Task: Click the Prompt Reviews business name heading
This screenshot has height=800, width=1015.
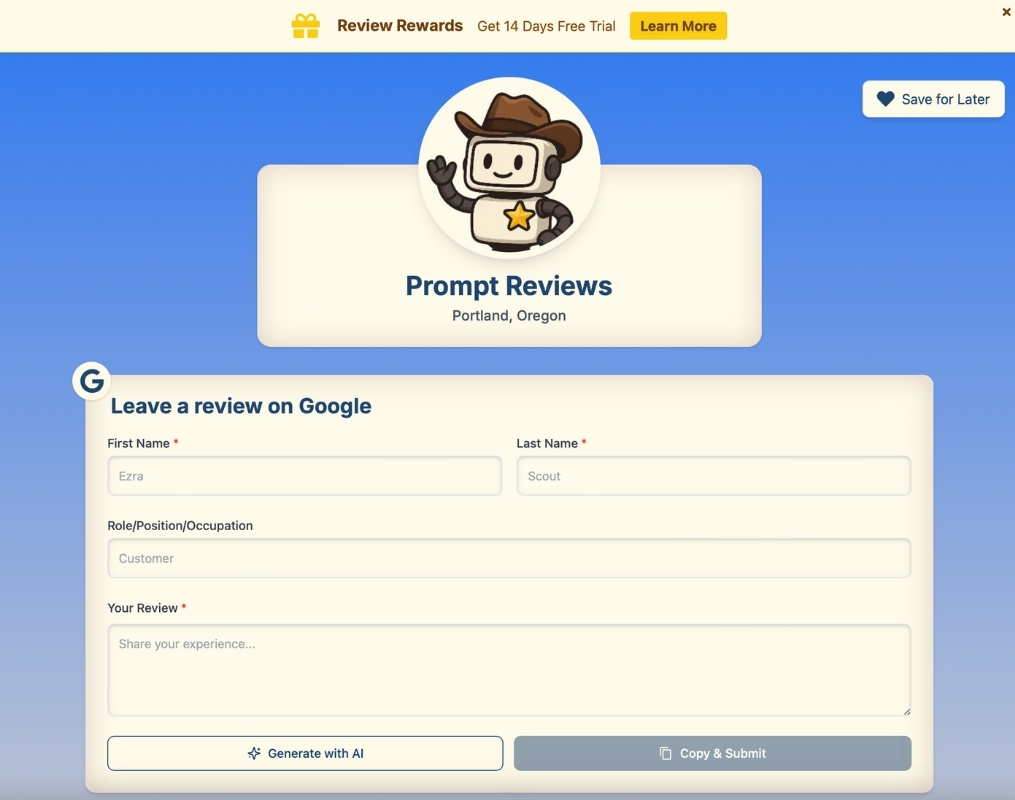Action: [509, 286]
